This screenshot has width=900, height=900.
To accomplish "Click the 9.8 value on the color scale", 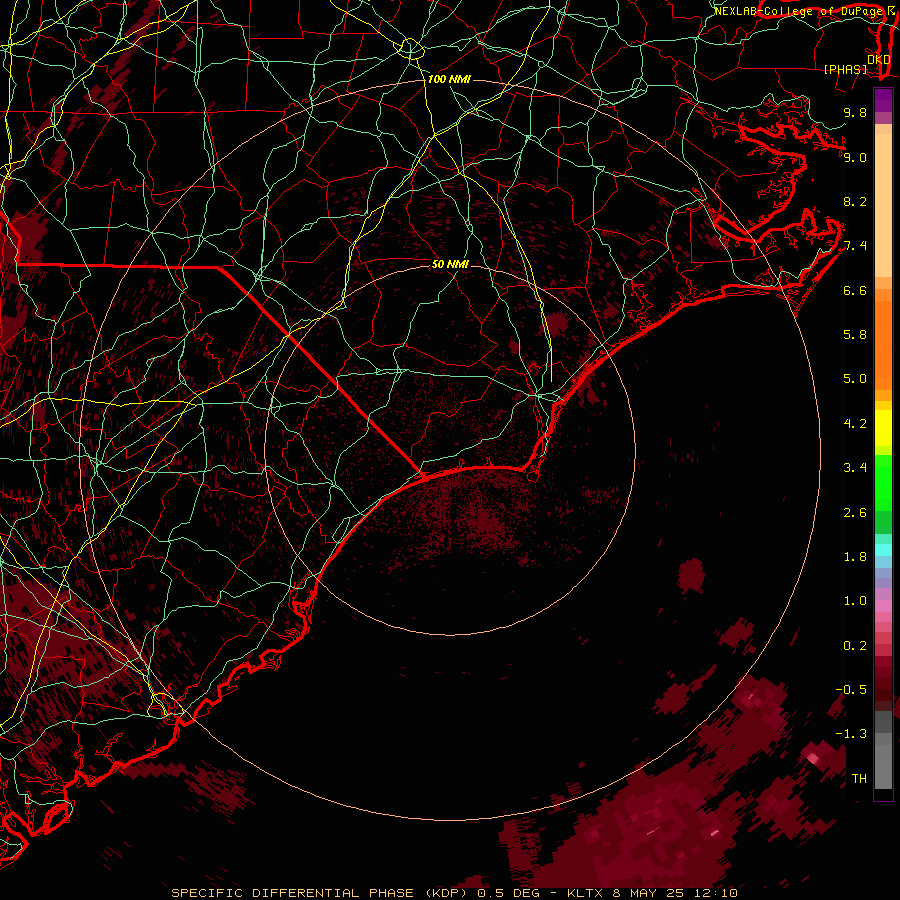I will [855, 112].
